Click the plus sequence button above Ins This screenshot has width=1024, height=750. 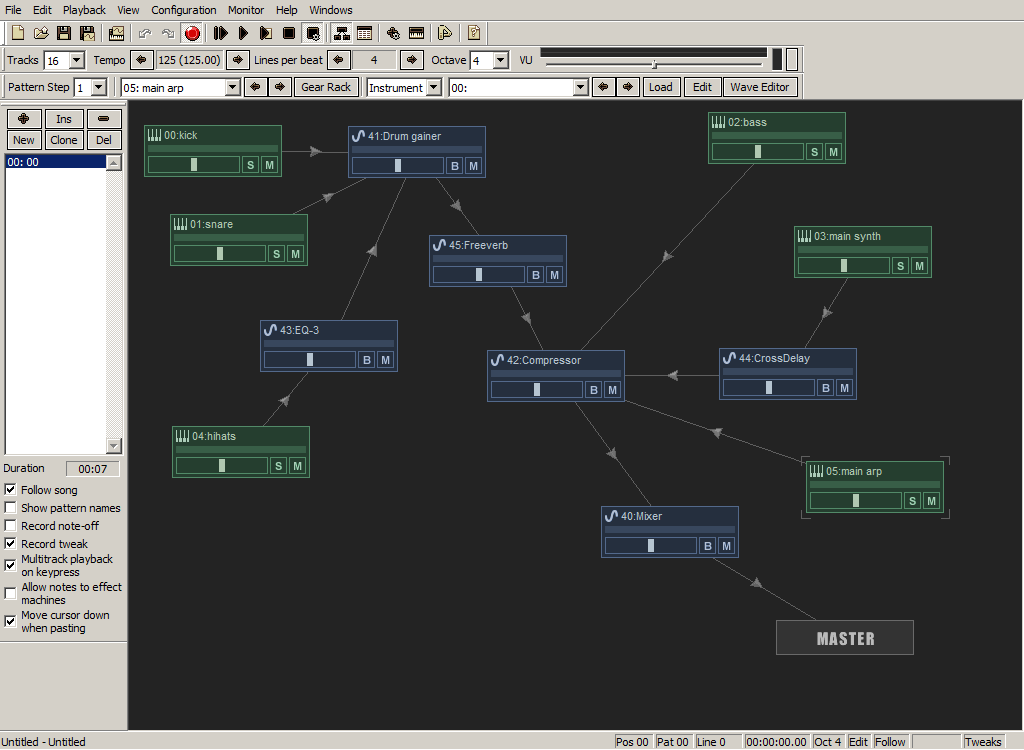[24, 119]
